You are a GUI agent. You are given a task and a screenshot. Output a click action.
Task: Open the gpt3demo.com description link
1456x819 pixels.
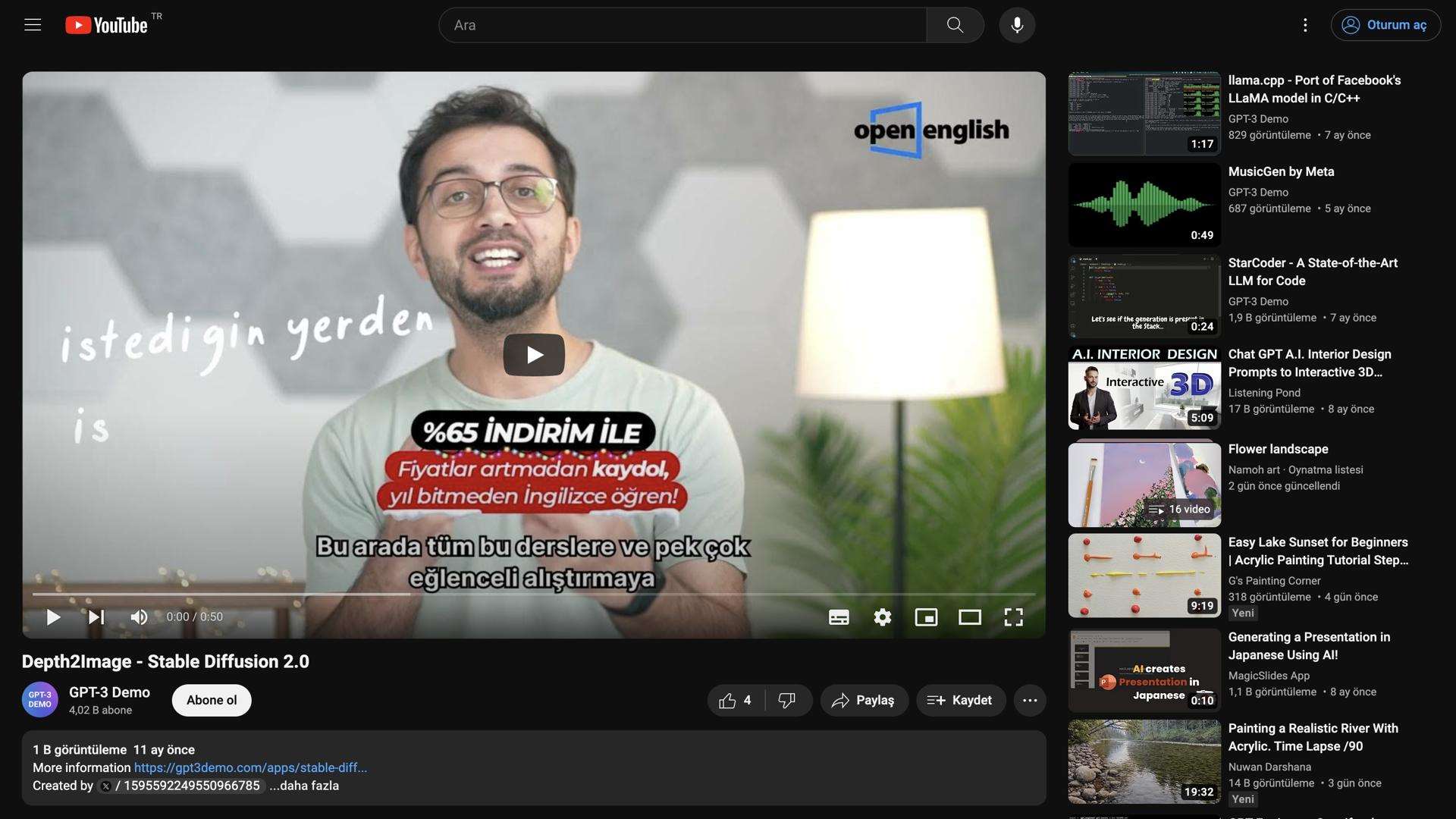tap(250, 768)
